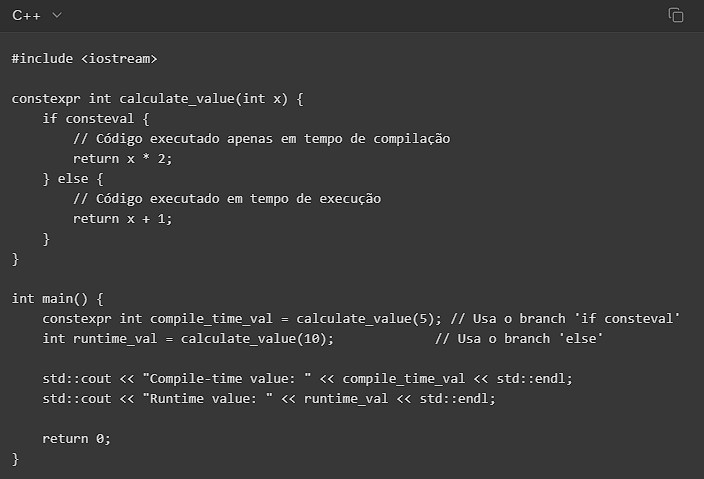Click the #include <iostream> line
704x479 pixels.
[84, 59]
